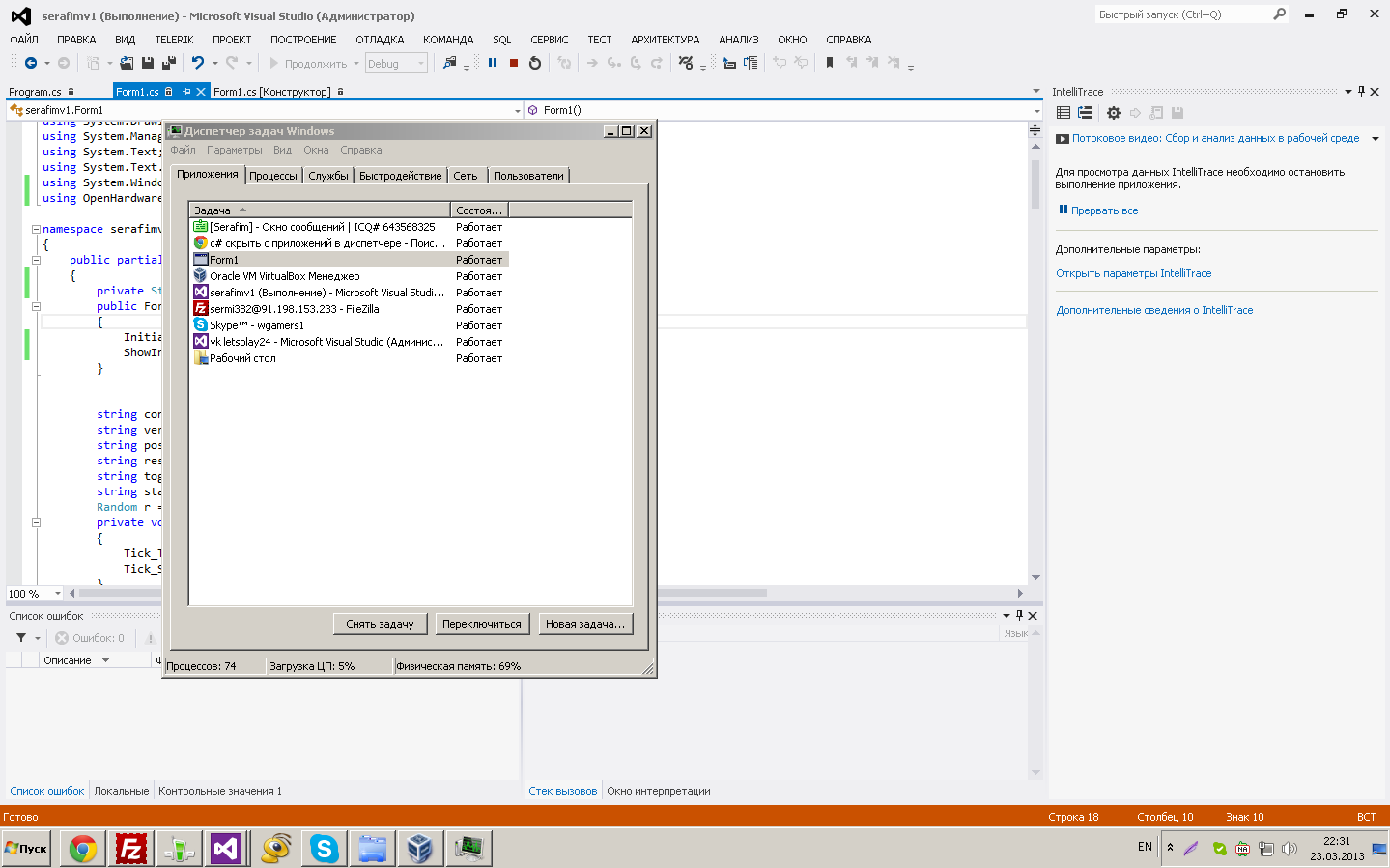Switch to the Быстродействие tab
1390x868 pixels.
(x=400, y=176)
